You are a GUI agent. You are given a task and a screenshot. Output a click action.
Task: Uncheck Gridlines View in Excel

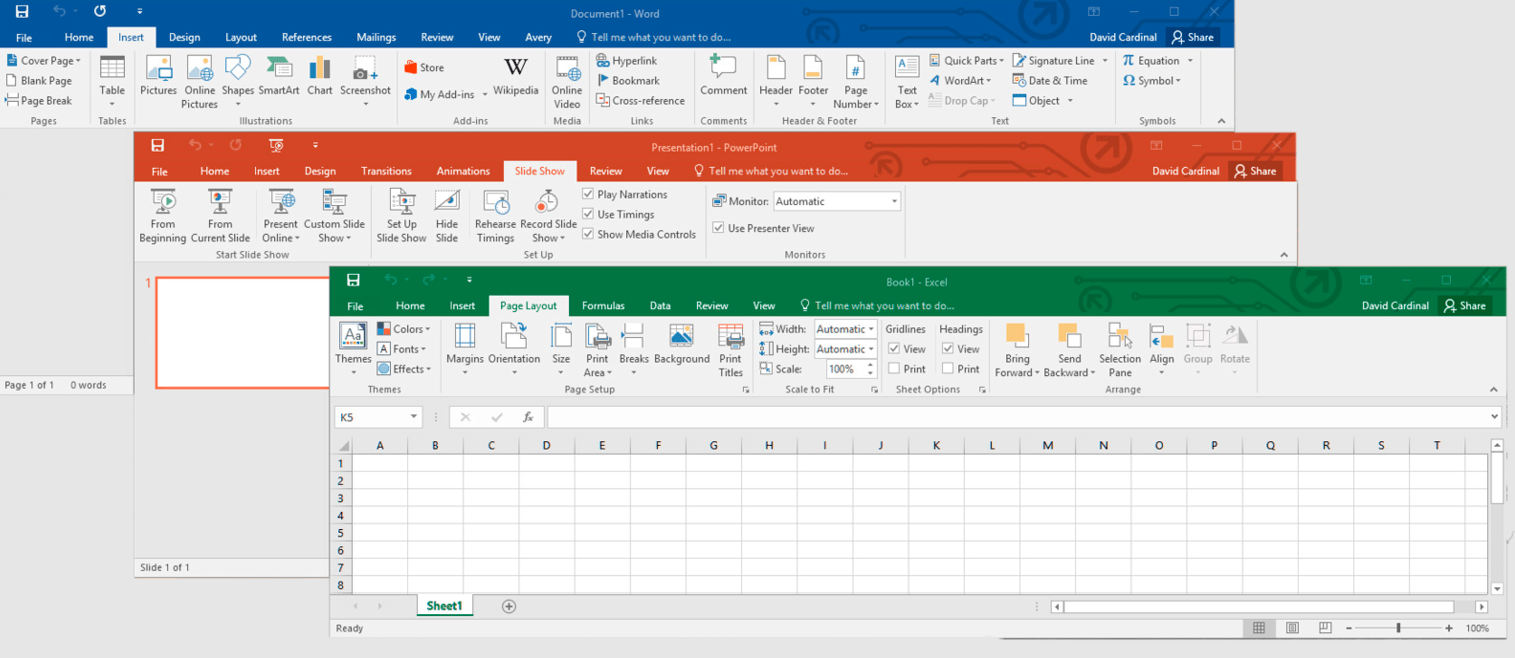[x=894, y=349]
